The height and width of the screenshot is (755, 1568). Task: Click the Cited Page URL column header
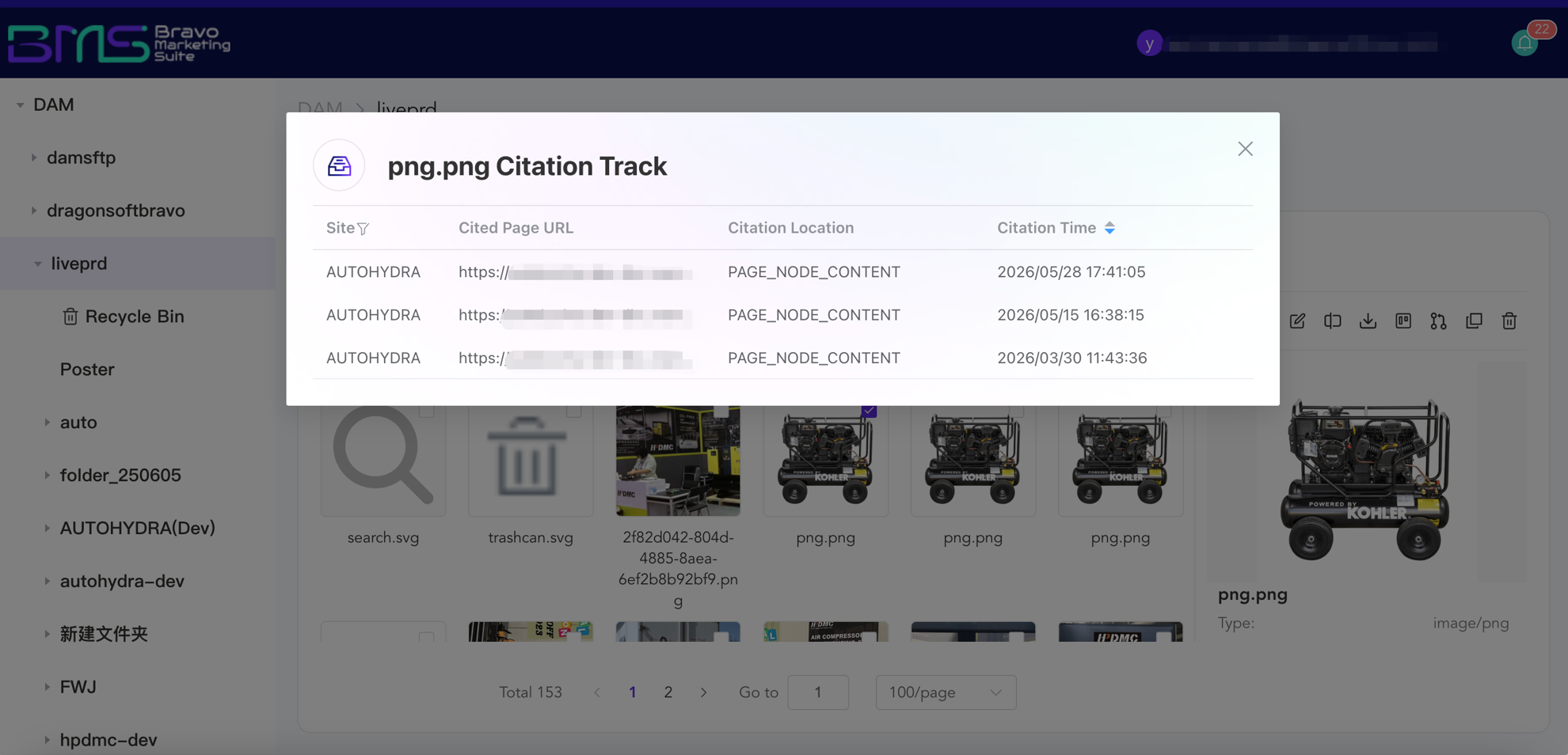coord(516,228)
